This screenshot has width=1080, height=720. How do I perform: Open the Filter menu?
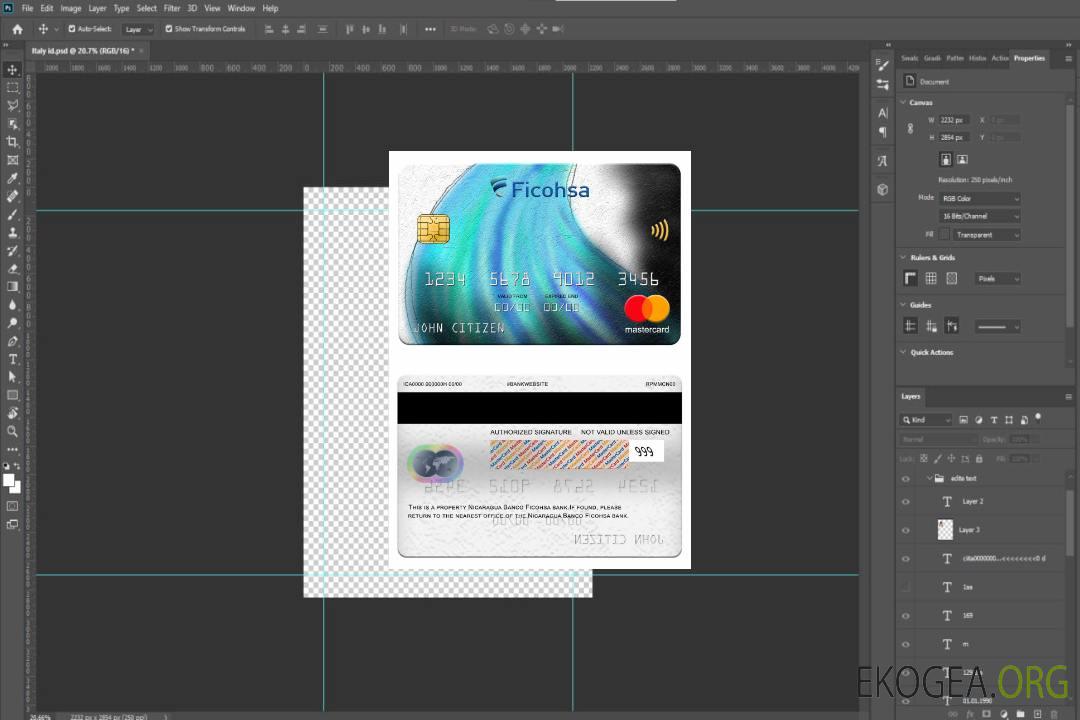tap(172, 8)
